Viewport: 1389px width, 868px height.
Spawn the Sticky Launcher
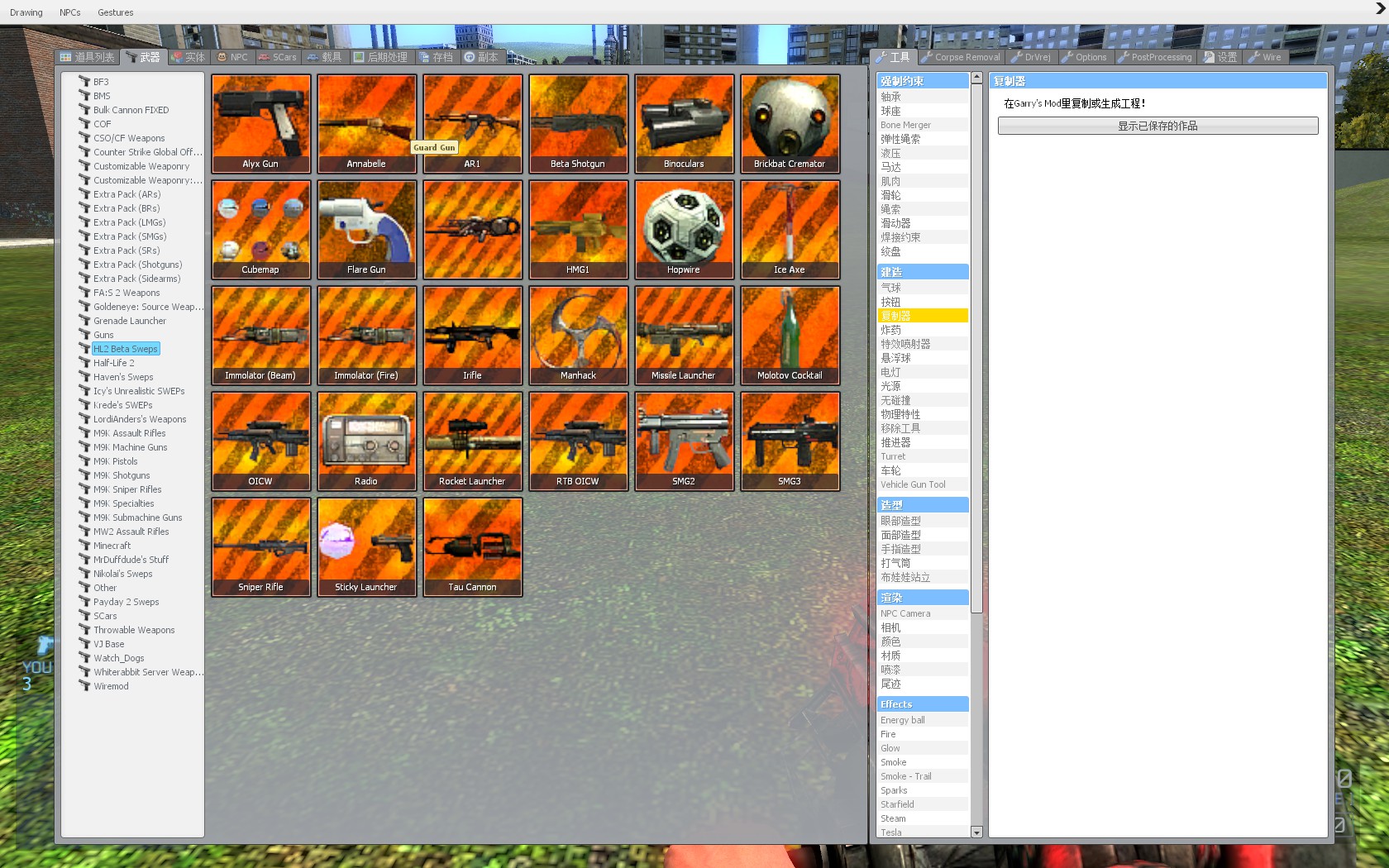366,547
